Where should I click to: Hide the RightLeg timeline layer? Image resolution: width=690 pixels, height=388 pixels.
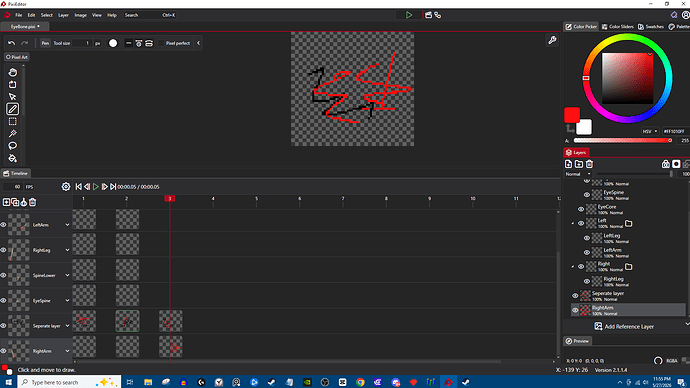pos(4,250)
